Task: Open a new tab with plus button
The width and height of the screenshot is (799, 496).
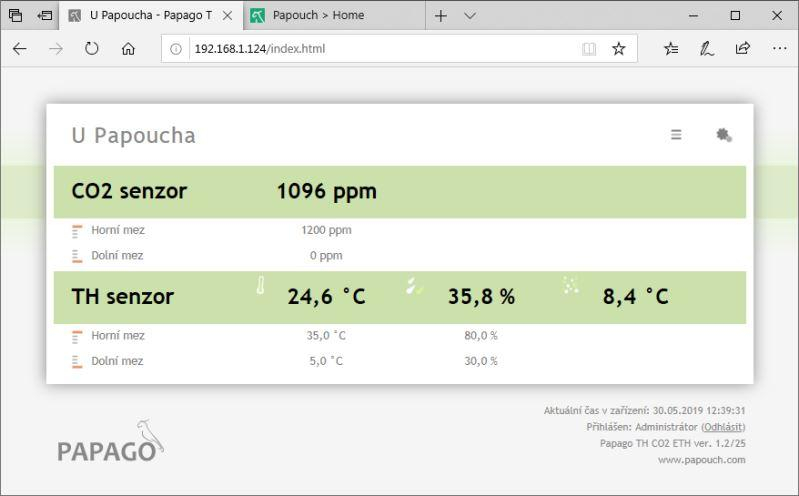Action: click(x=441, y=16)
